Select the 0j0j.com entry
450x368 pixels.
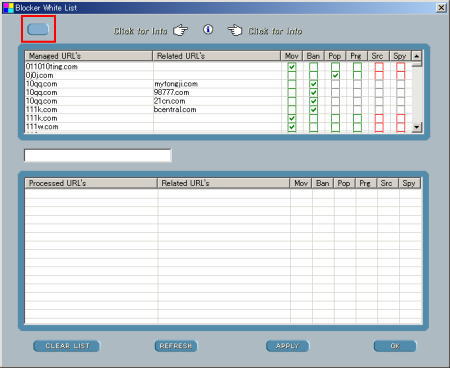point(39,75)
